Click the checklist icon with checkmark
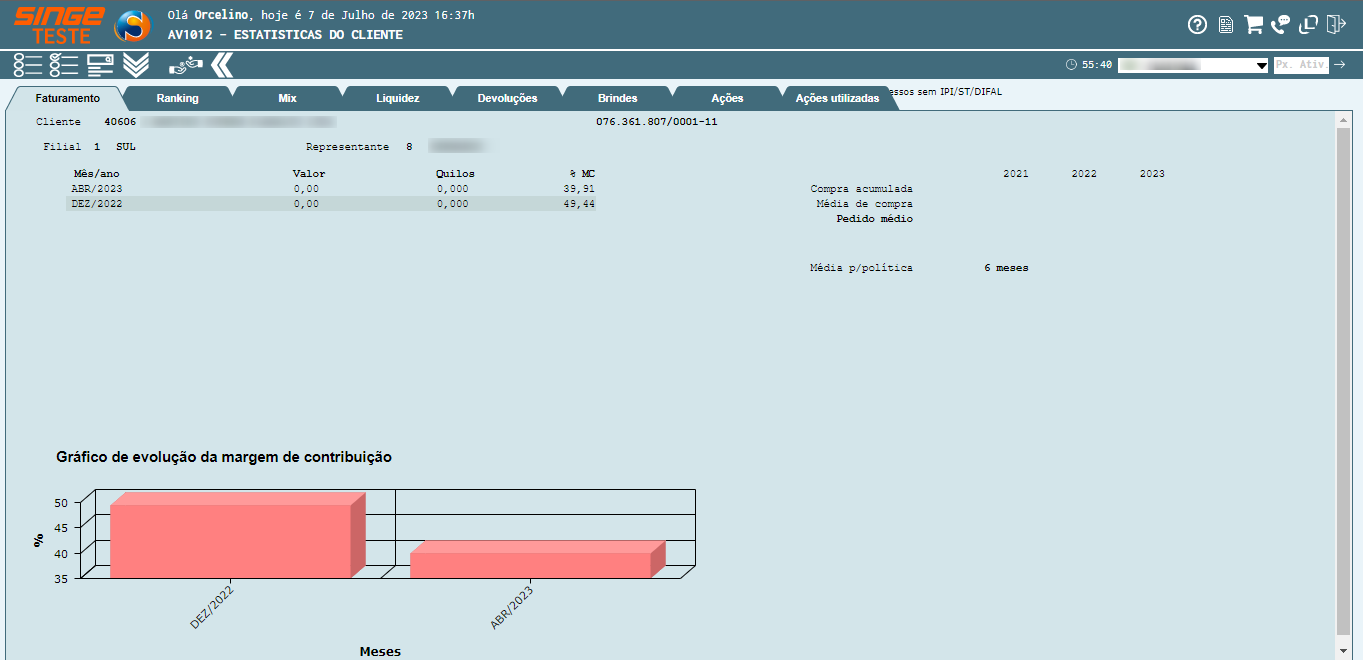 click(64, 65)
